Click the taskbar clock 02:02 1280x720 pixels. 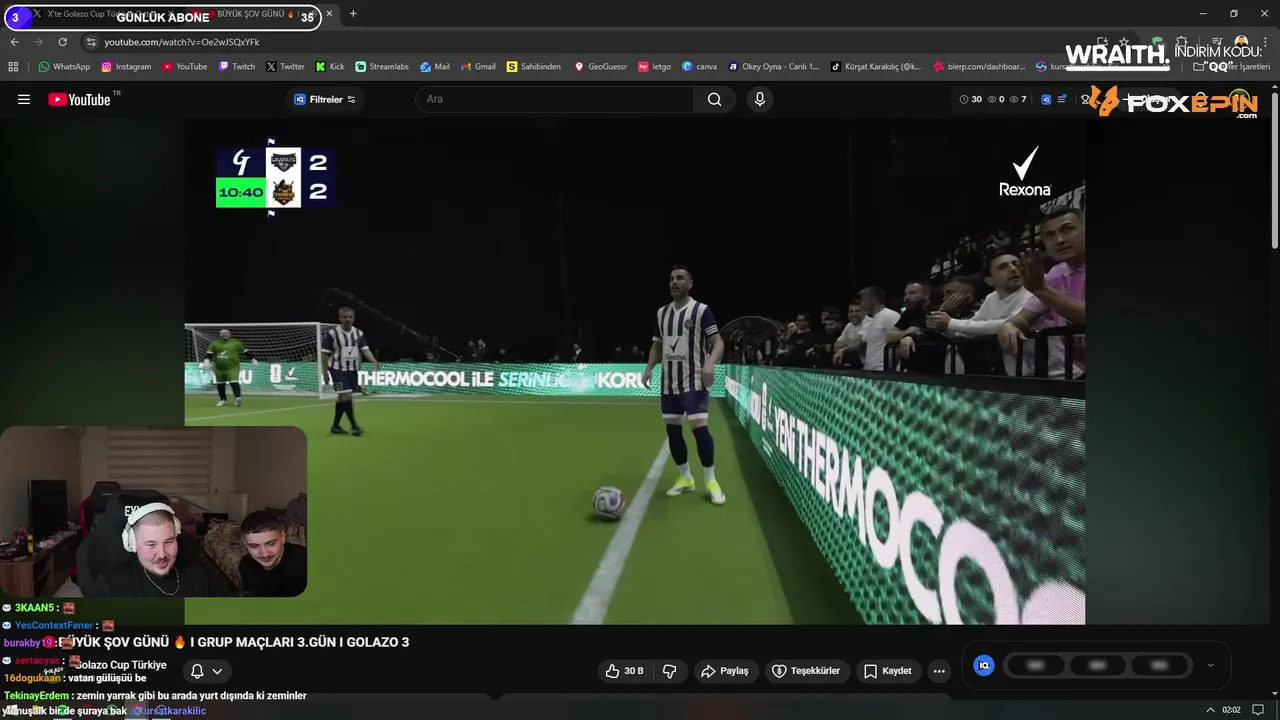pyautogui.click(x=1231, y=710)
